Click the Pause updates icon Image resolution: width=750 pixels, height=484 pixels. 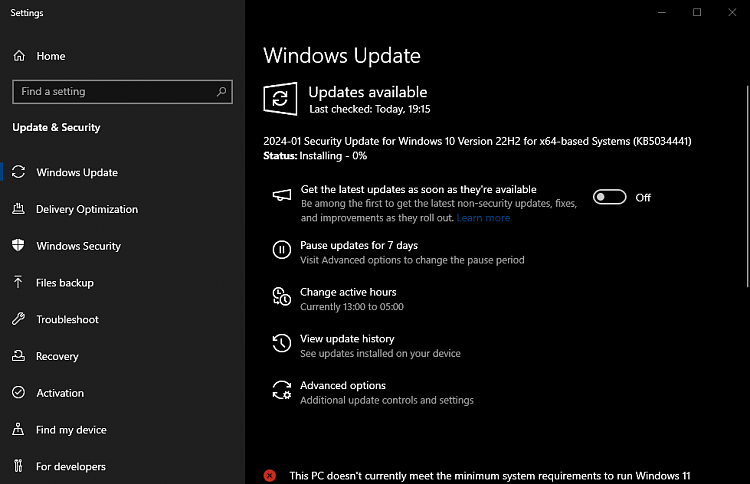(282, 250)
